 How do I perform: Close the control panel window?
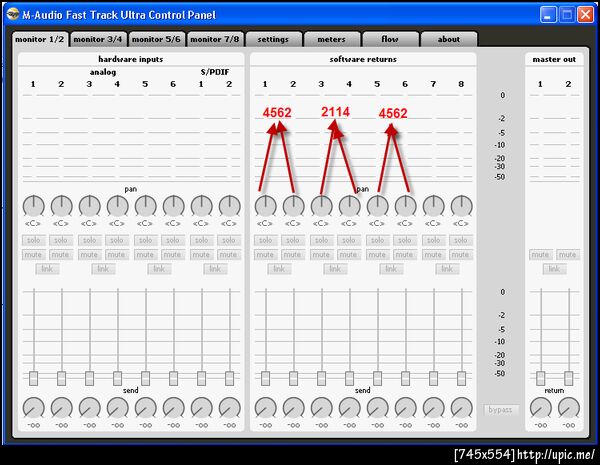coord(585,15)
